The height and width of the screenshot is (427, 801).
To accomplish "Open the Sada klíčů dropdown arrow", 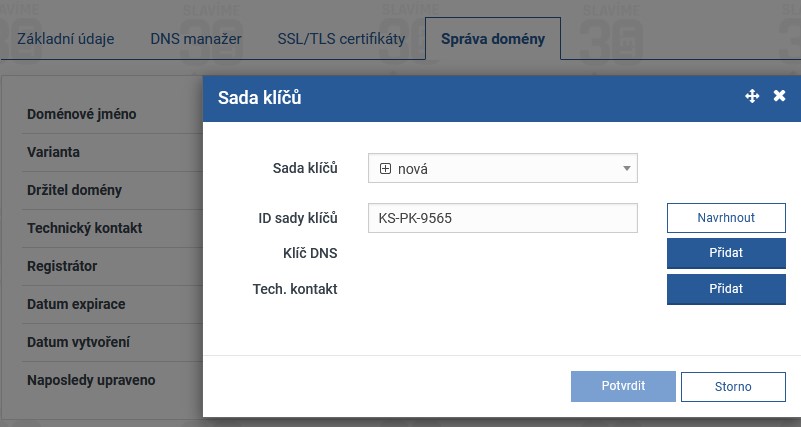I will tap(626, 169).
